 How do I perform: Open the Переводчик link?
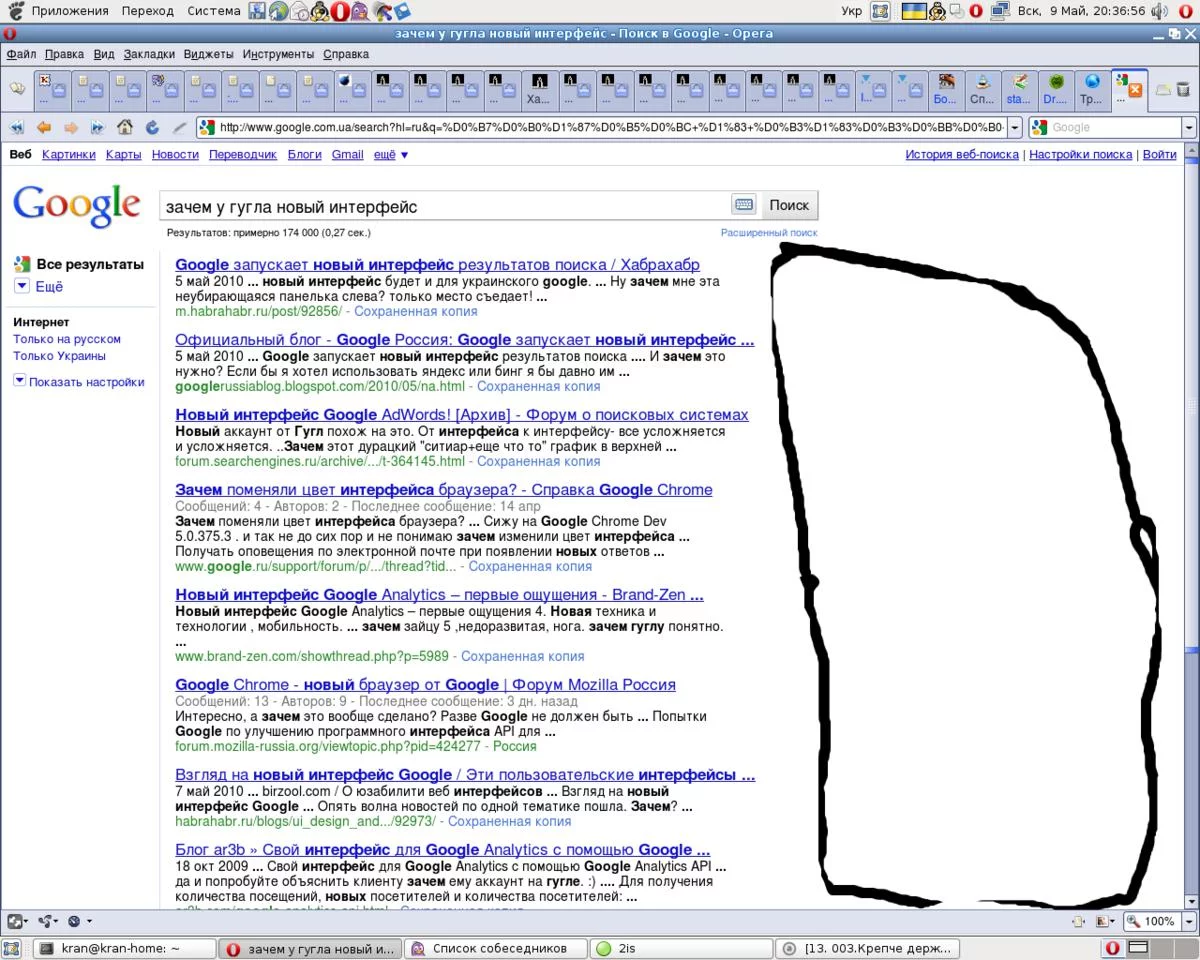[243, 155]
